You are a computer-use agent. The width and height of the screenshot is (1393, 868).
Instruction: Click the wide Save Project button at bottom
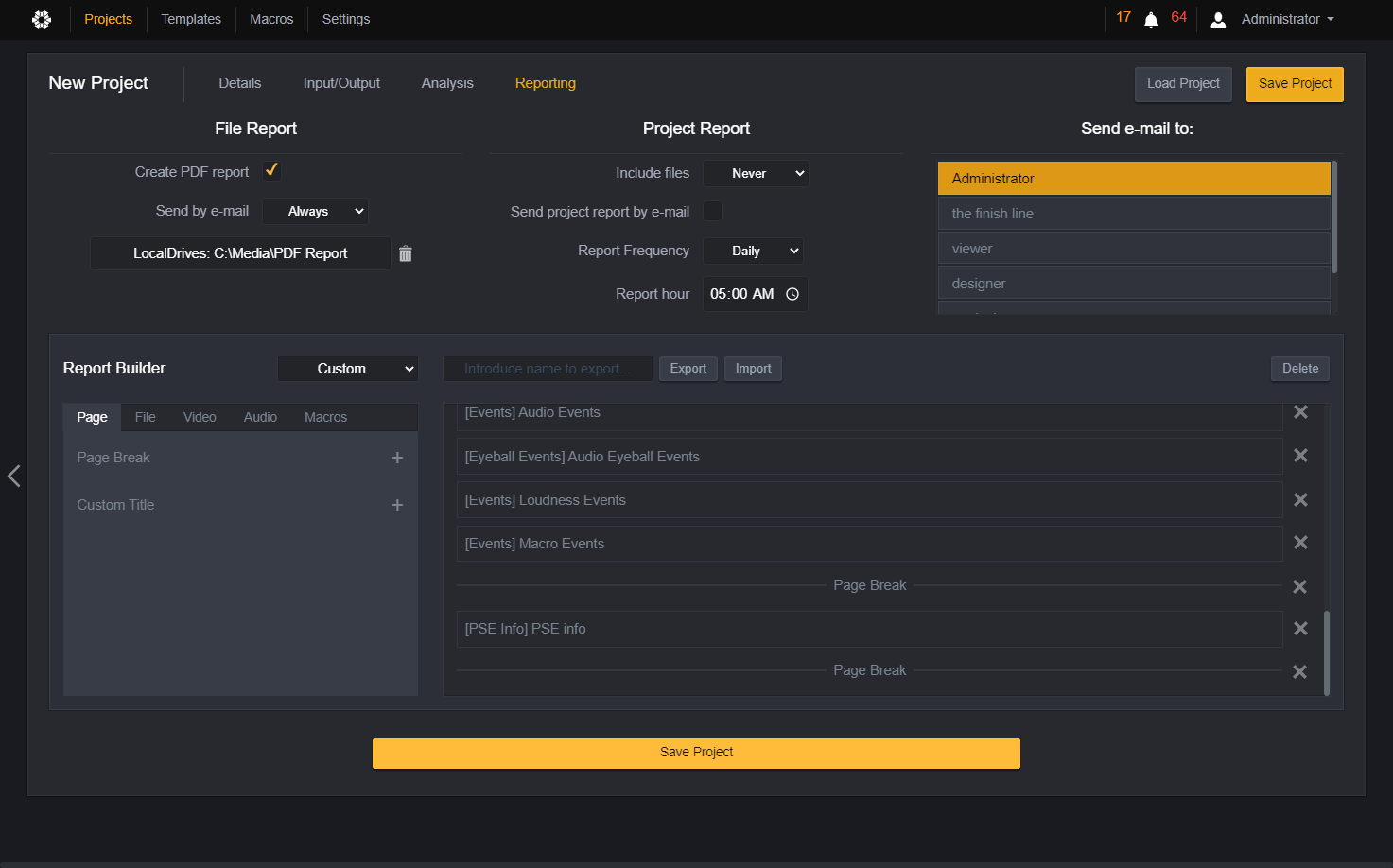696,753
